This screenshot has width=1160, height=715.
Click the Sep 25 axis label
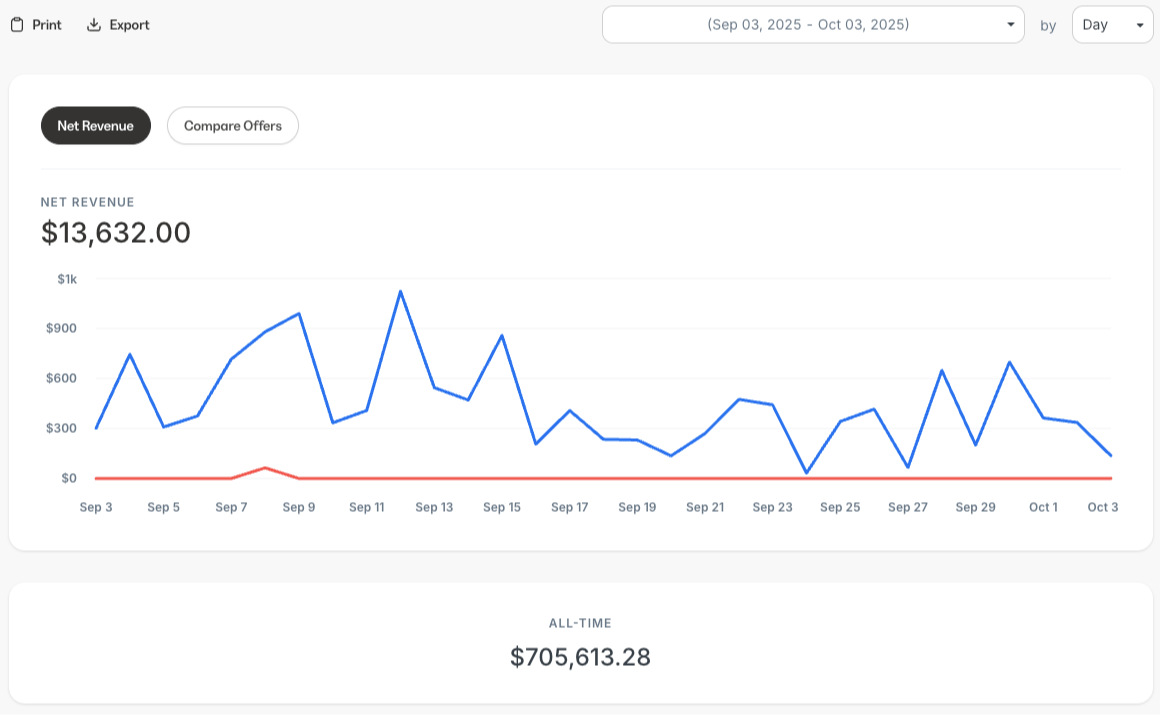840,507
